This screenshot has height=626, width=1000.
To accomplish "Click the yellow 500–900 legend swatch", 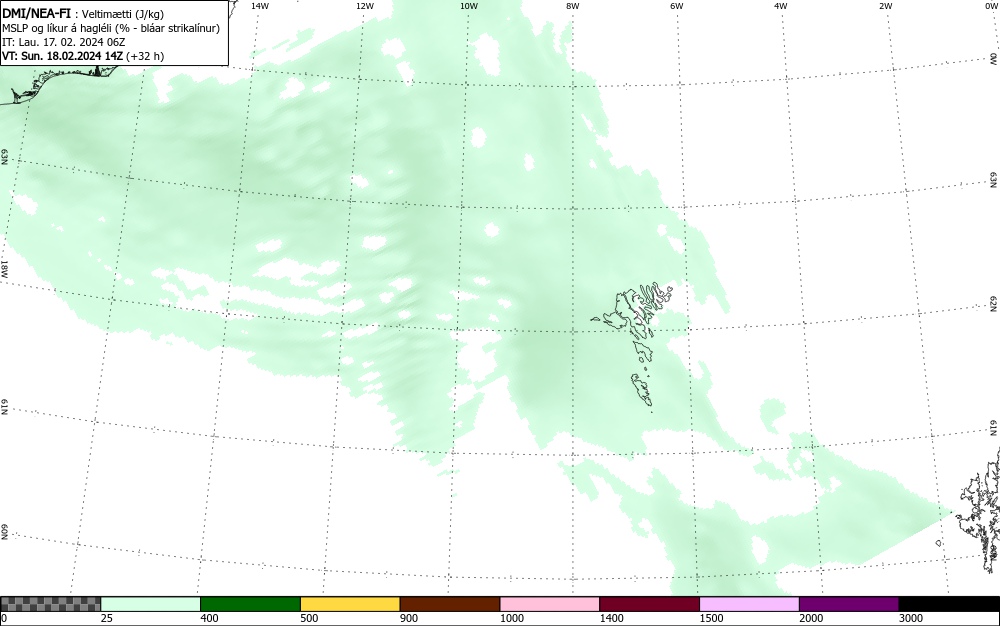I will tap(350, 604).
